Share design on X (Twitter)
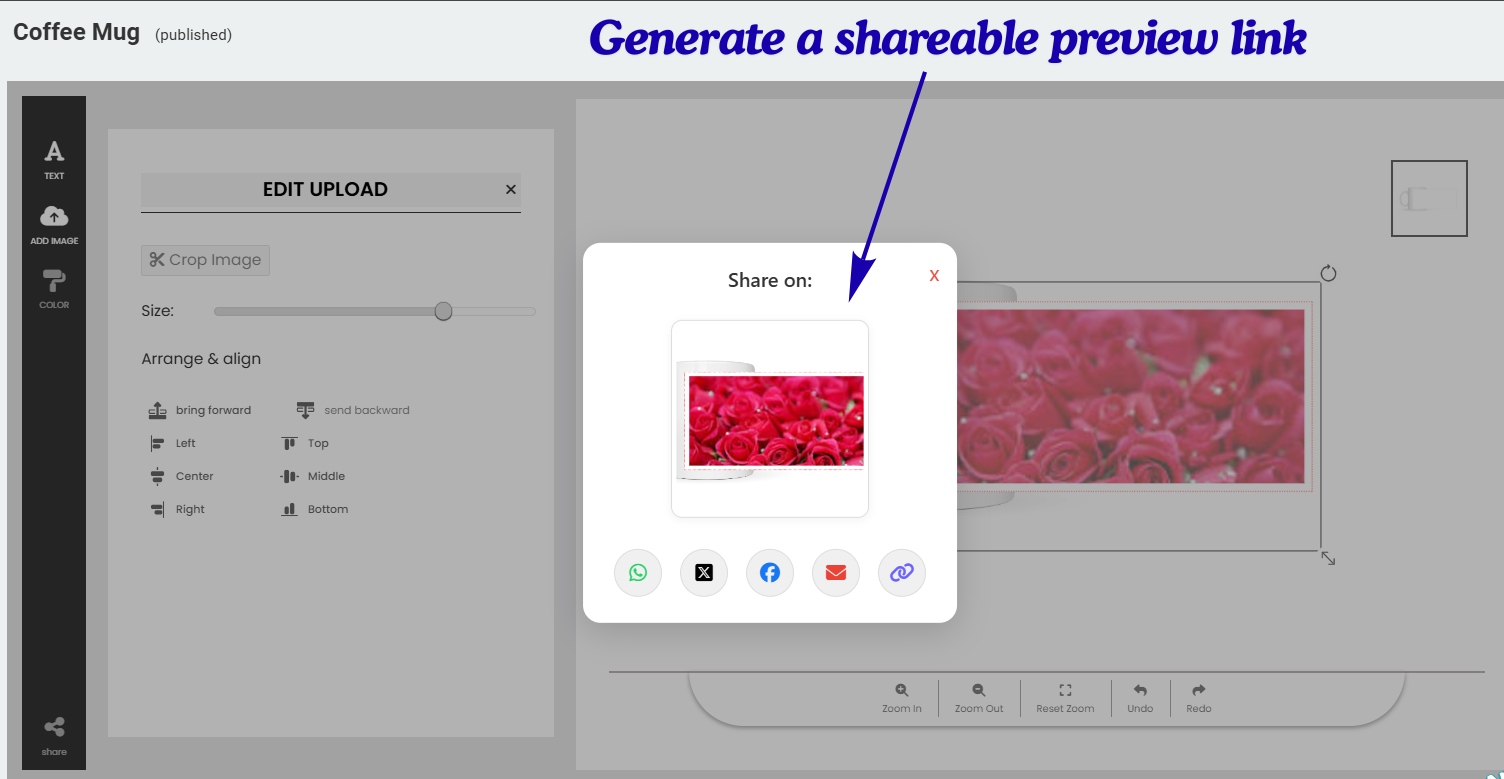 (x=704, y=573)
